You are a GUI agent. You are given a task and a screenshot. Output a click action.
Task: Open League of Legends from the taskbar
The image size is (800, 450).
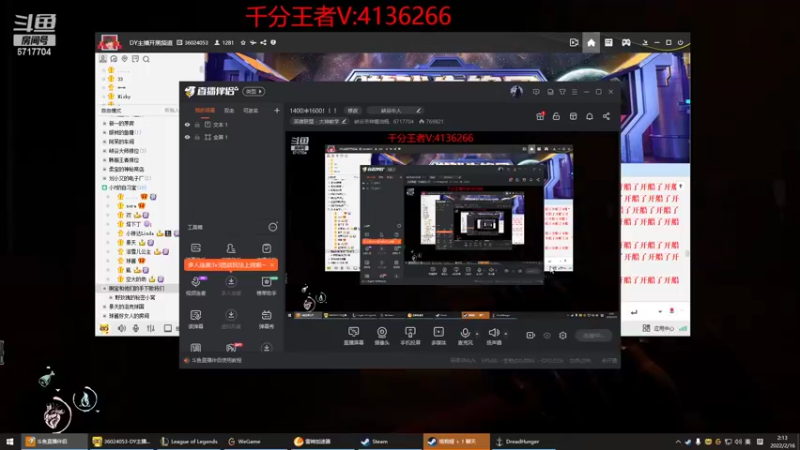tap(189, 442)
